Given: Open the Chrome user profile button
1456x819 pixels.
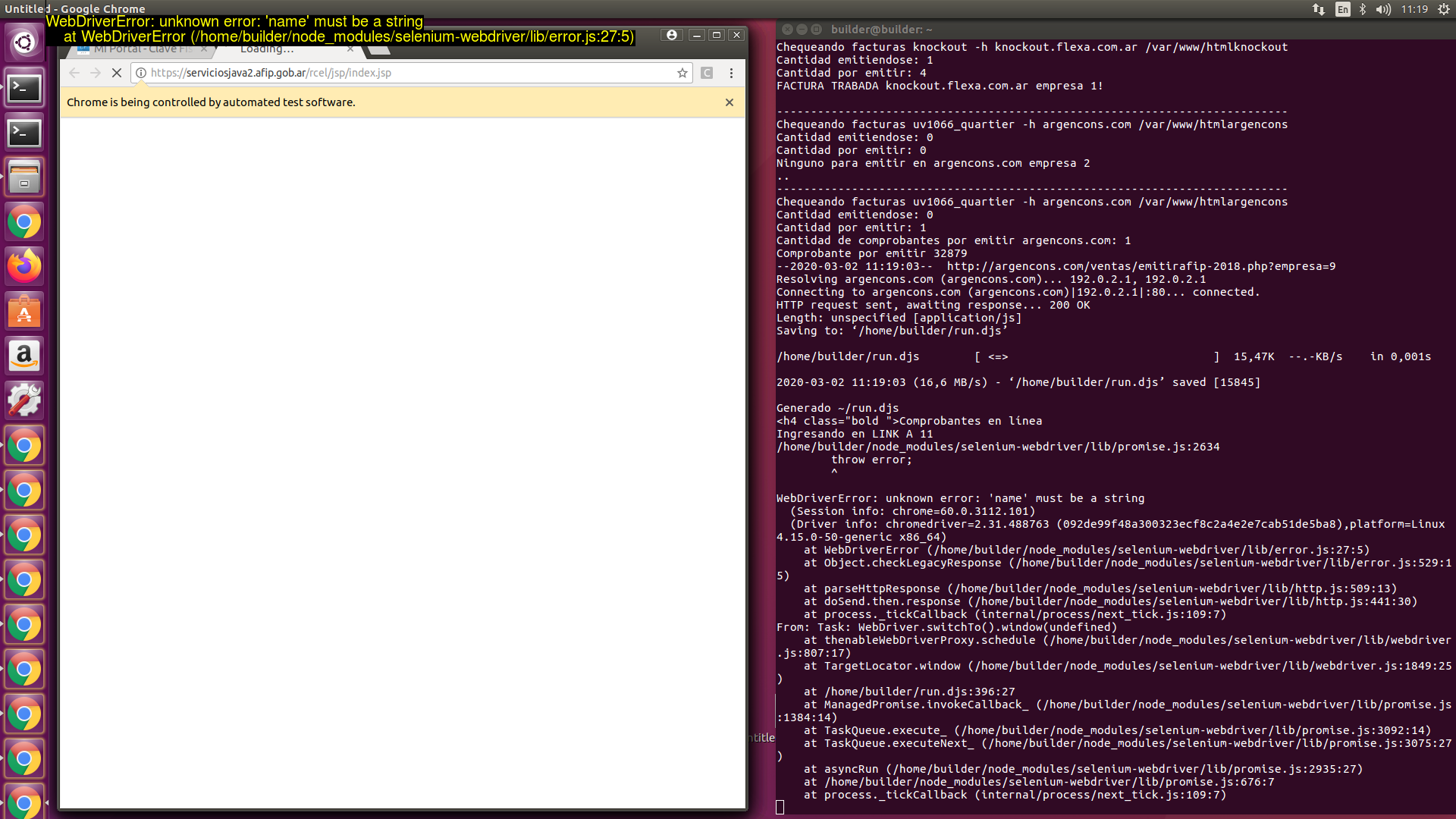Looking at the screenshot, I should [x=671, y=35].
